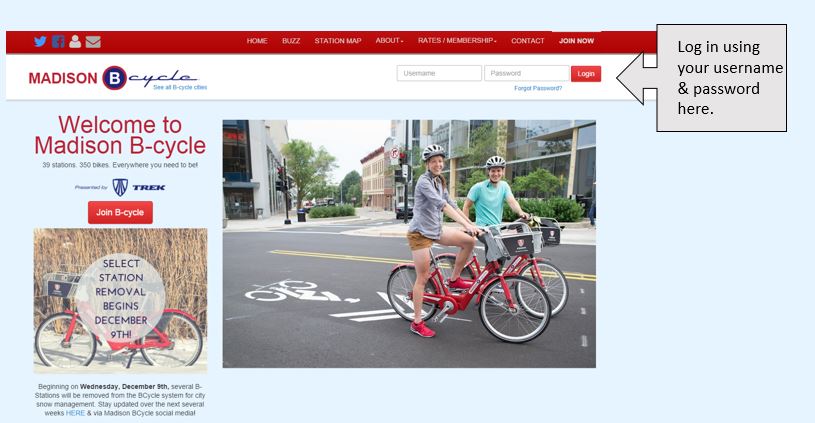Select JOIN NOW in navigation
815x423 pixels.
tap(576, 41)
